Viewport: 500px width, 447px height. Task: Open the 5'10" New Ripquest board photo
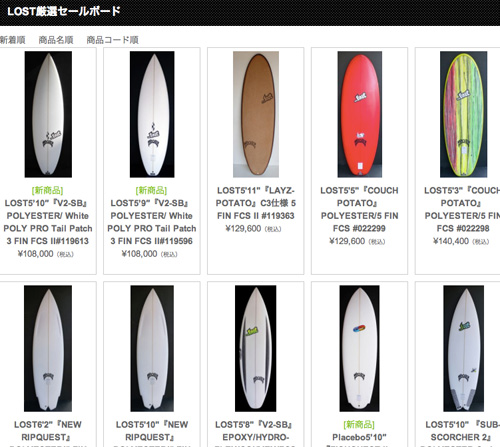[152, 348]
